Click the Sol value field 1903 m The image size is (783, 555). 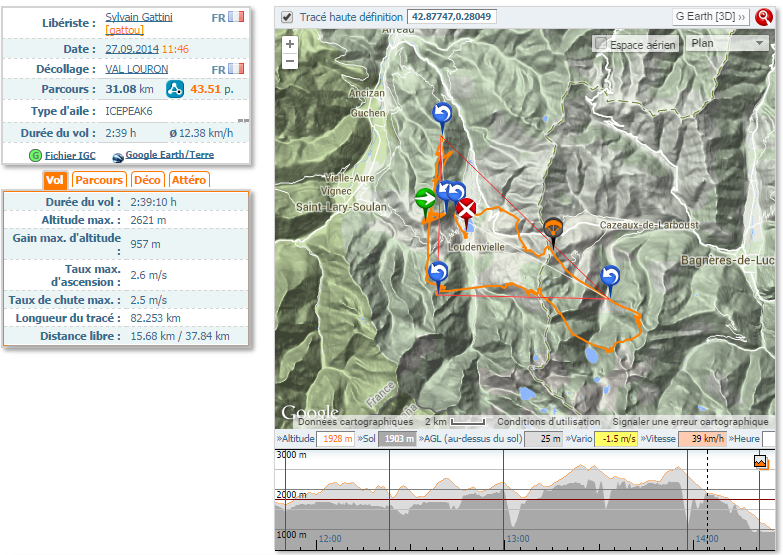(x=397, y=439)
